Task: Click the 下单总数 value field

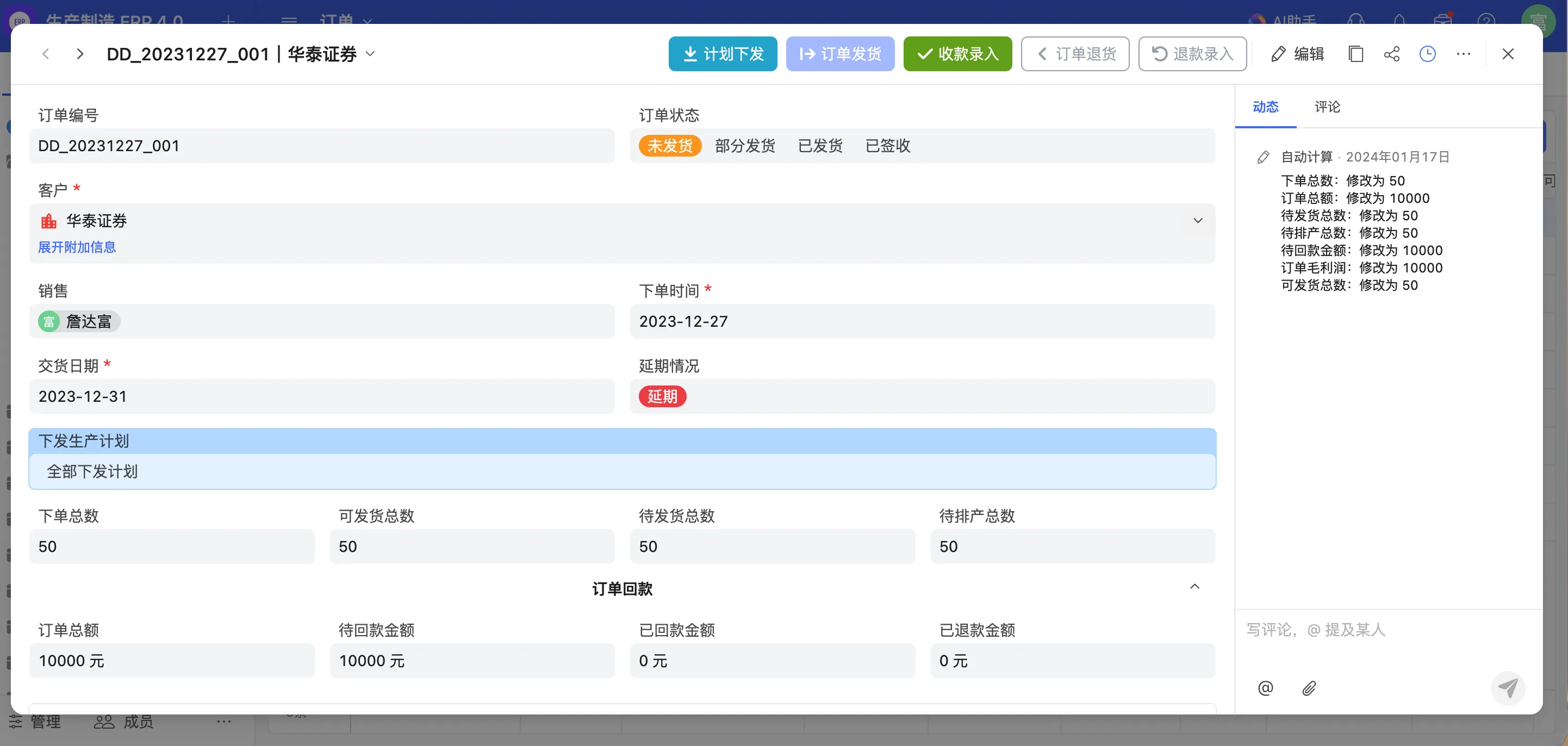Action: coord(172,546)
